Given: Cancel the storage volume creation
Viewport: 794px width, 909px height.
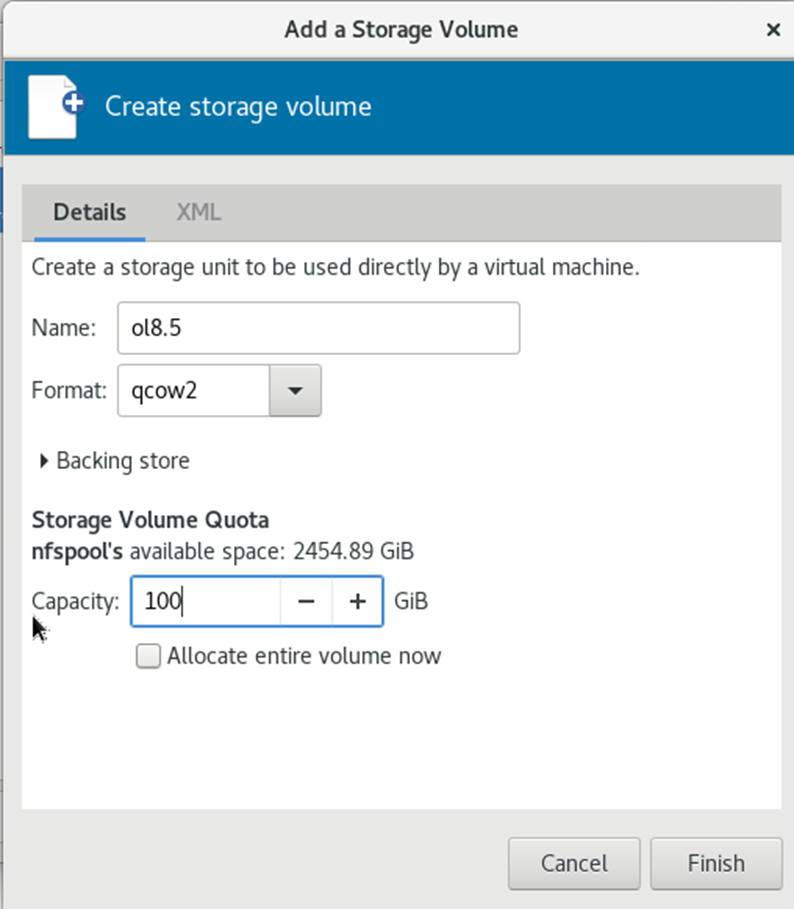Looking at the screenshot, I should [574, 863].
